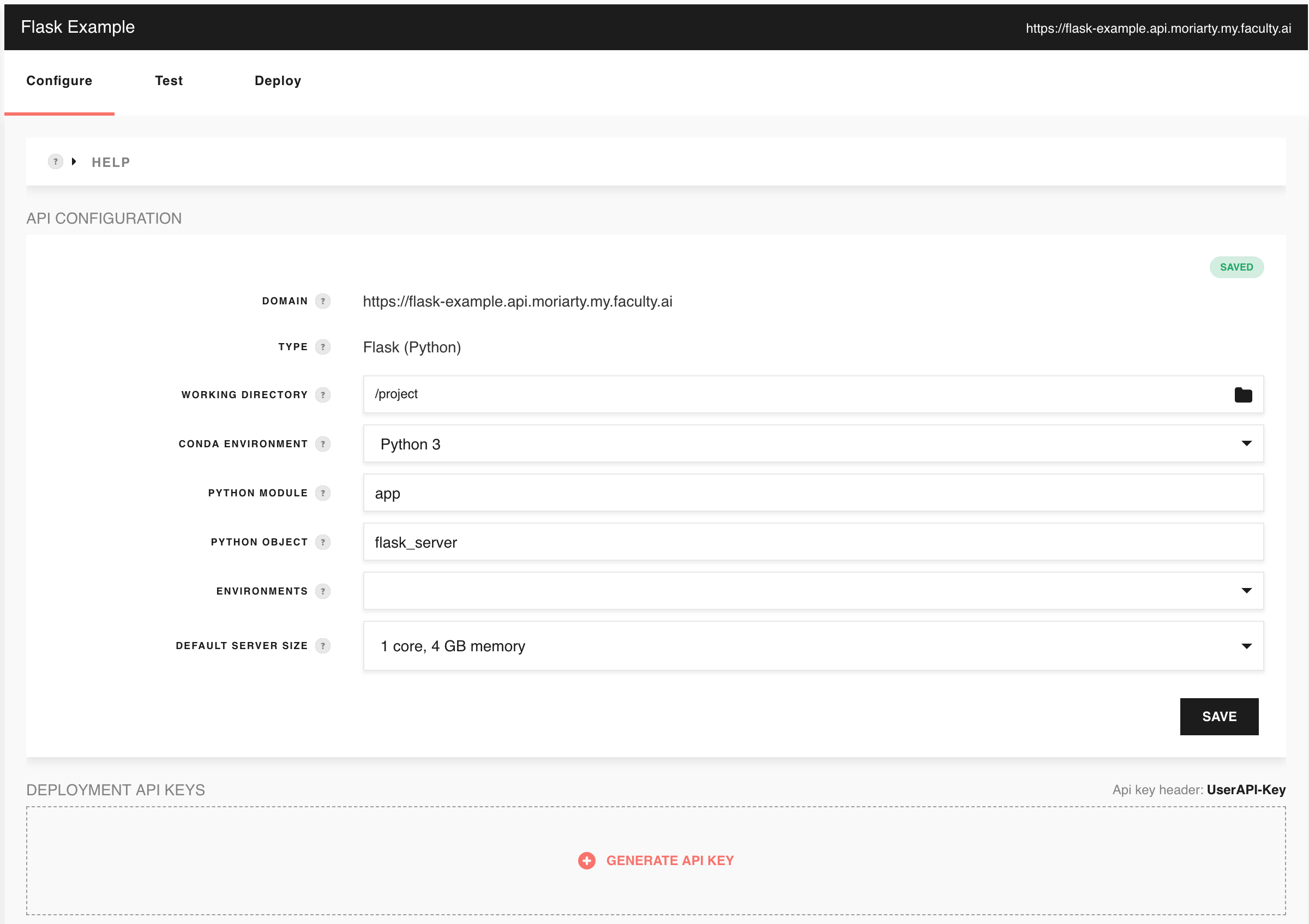
Task: Expand the HELP section triangle
Action: pyautogui.click(x=74, y=162)
